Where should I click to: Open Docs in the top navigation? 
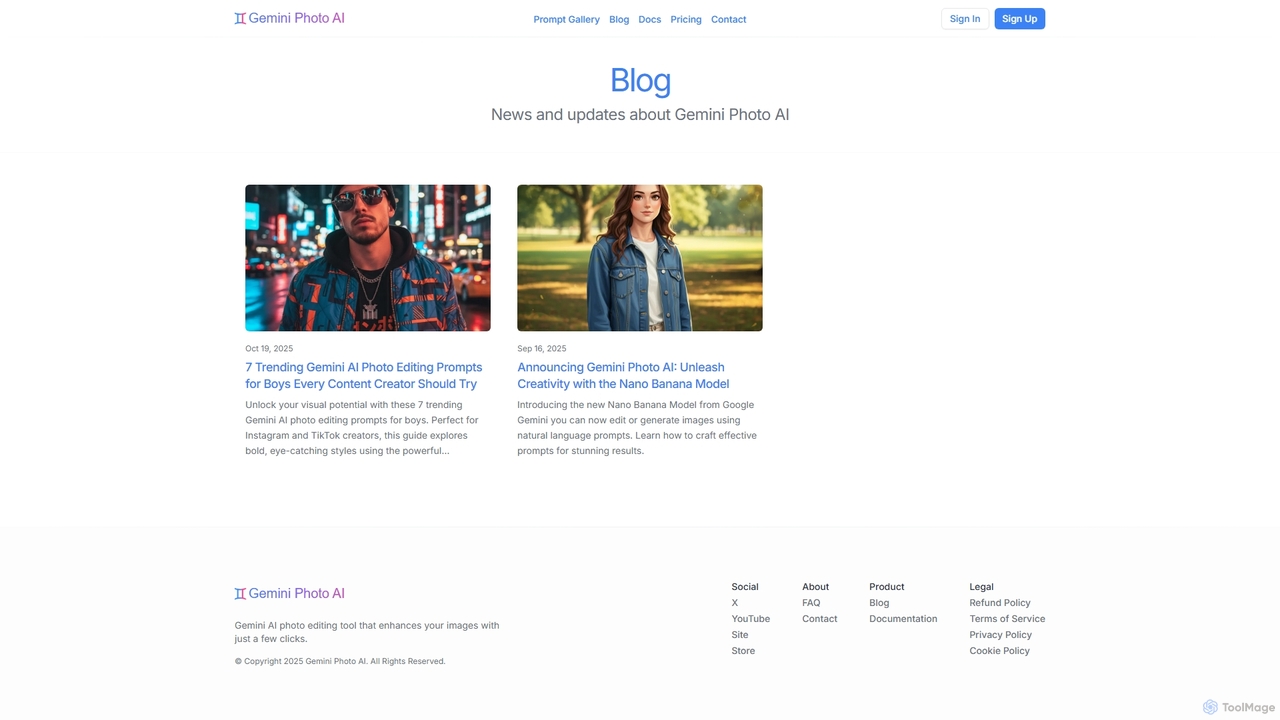650,19
